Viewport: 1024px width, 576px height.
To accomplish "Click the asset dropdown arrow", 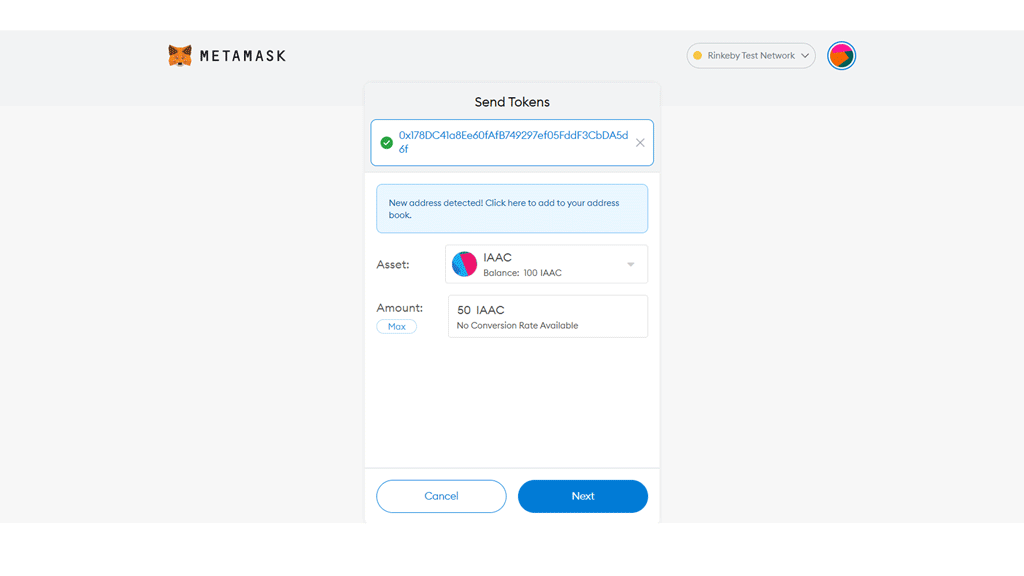I will (631, 265).
